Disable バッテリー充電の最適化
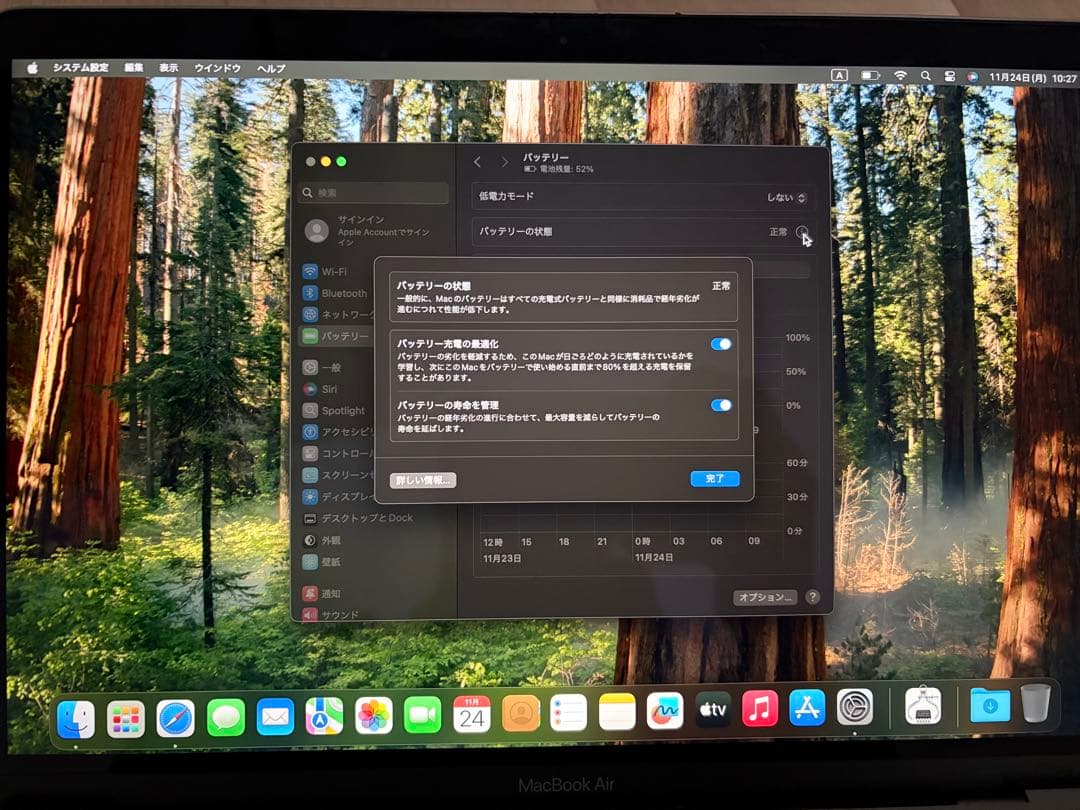This screenshot has width=1080, height=810. pyautogui.click(x=722, y=344)
